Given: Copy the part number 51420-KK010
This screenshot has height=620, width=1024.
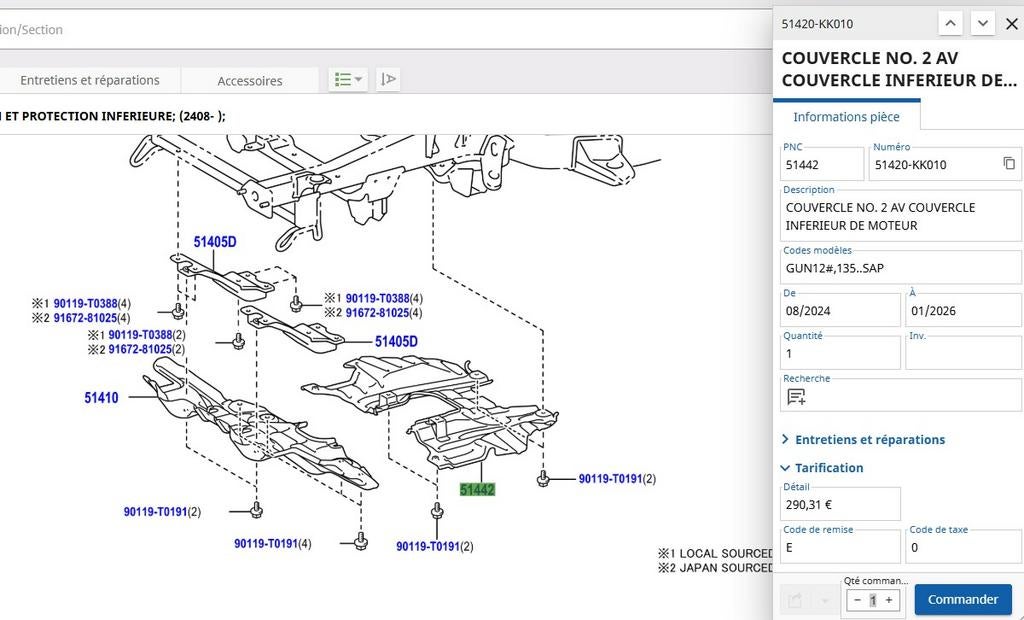Looking at the screenshot, I should [1009, 163].
